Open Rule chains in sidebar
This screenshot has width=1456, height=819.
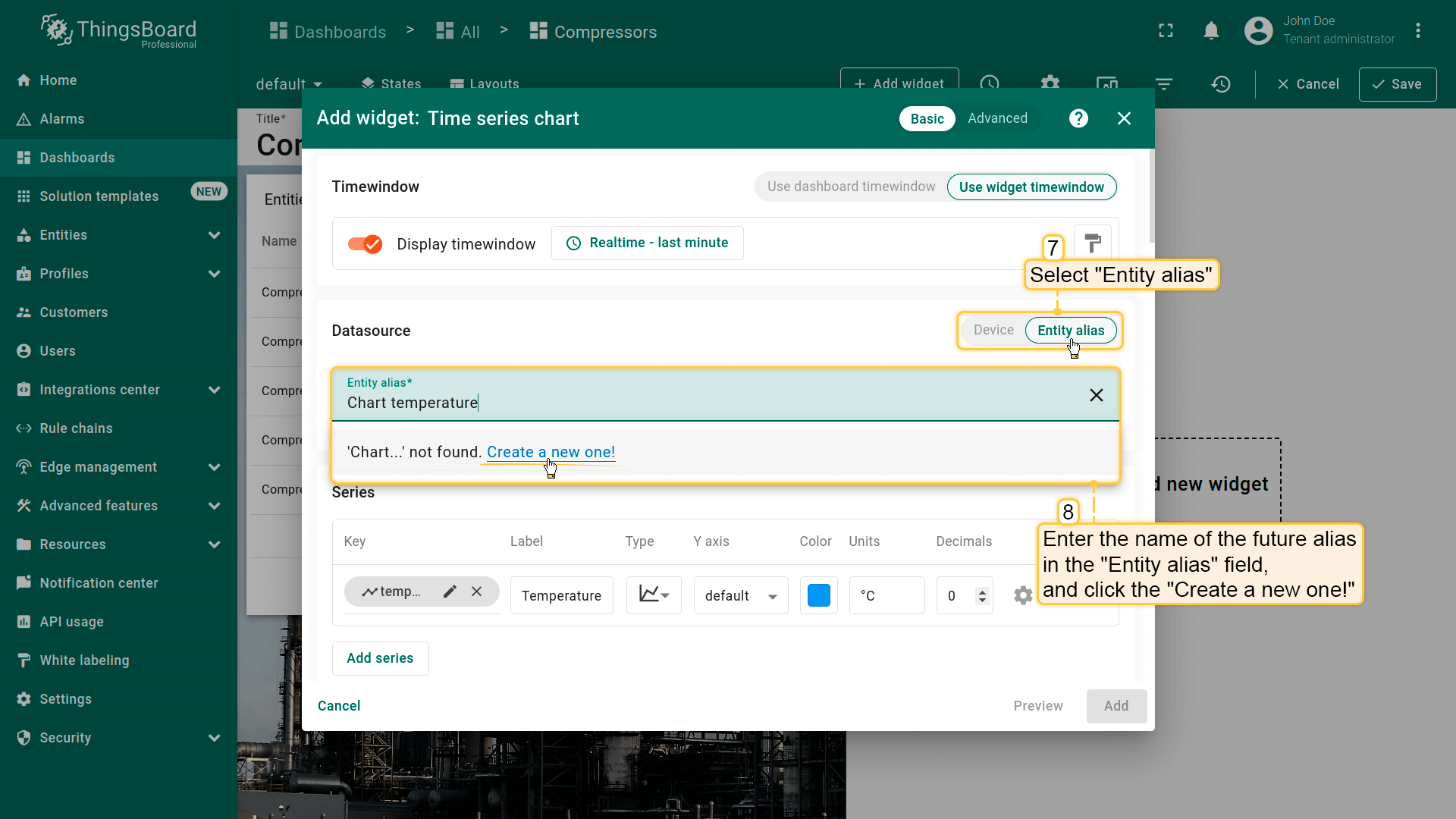point(76,428)
